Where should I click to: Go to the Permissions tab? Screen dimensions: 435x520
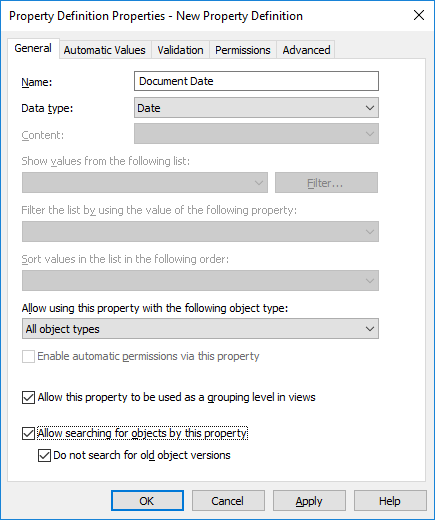coord(243,50)
